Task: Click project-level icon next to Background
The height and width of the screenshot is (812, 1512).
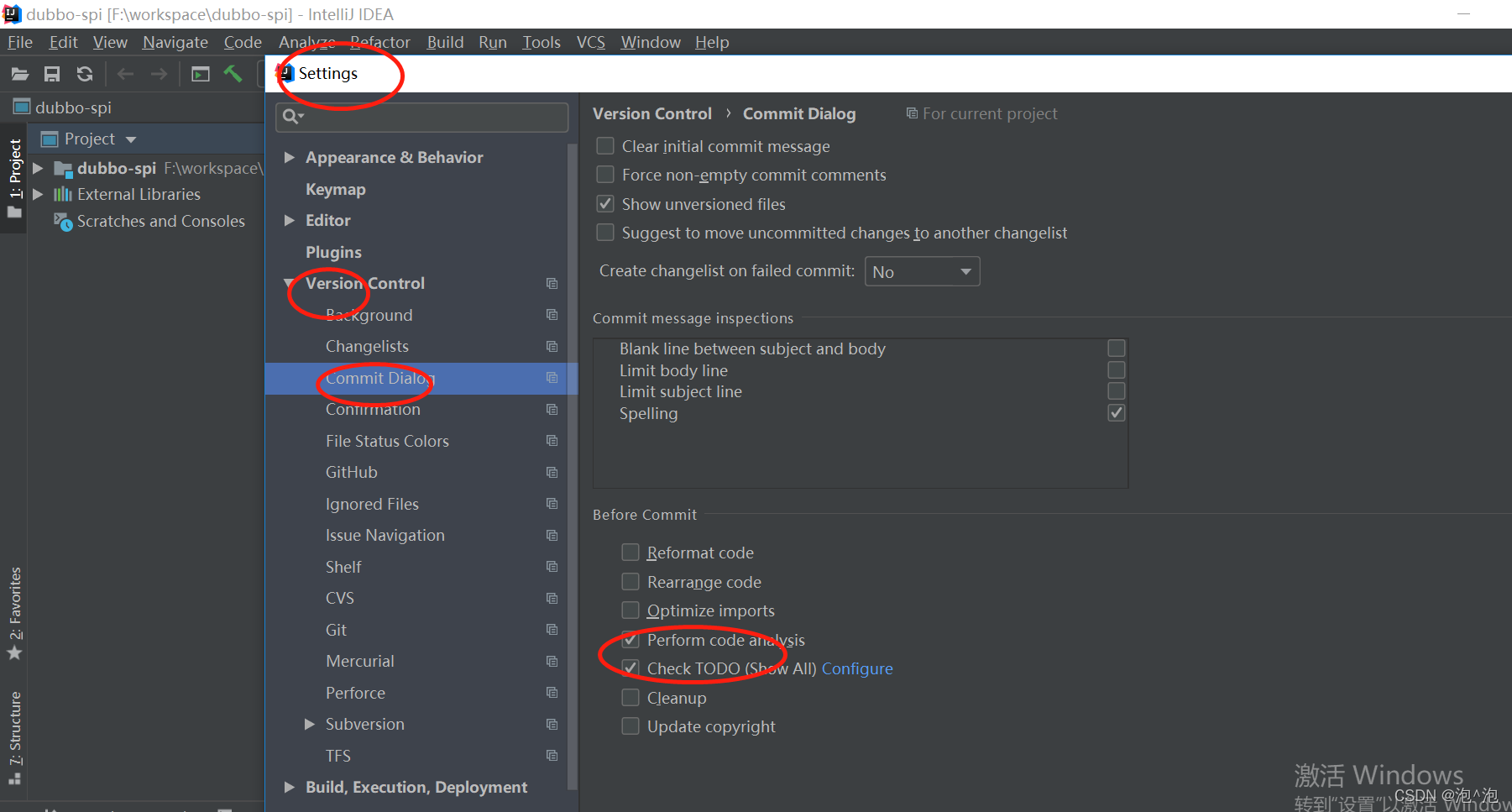Action: click(552, 315)
